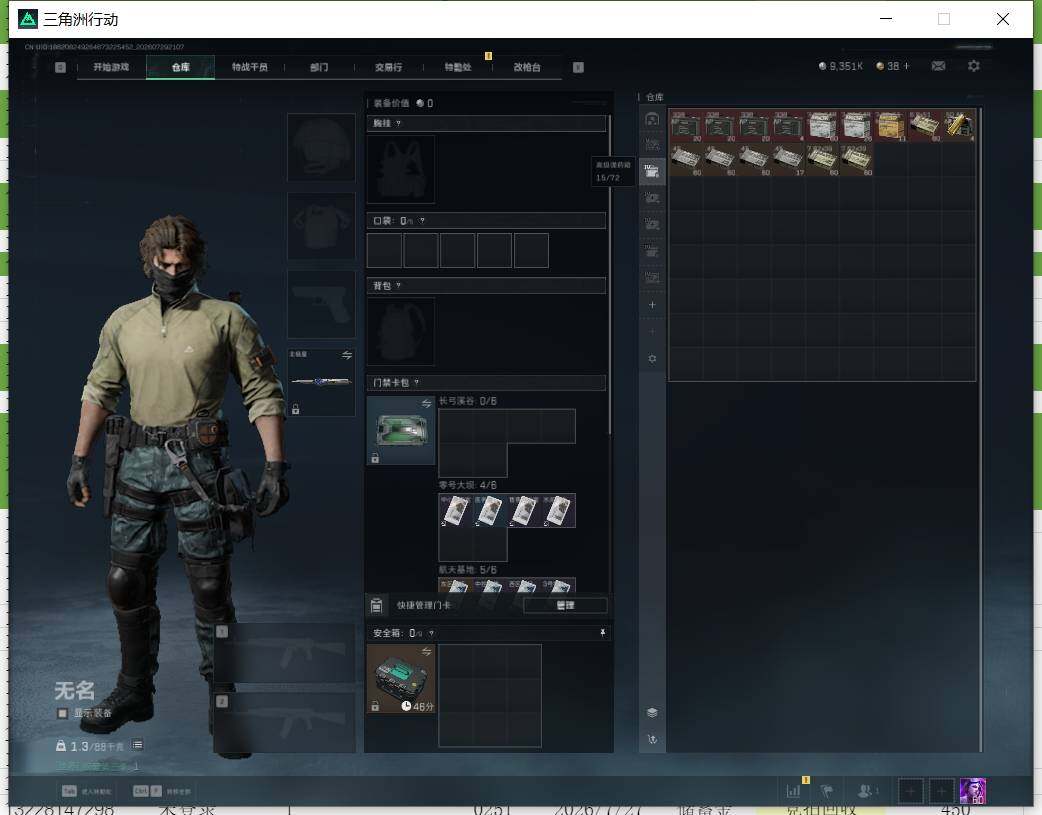This screenshot has height=815, width=1042.
Task: Select the second-row ammo stack with count 17
Action: click(x=788, y=160)
